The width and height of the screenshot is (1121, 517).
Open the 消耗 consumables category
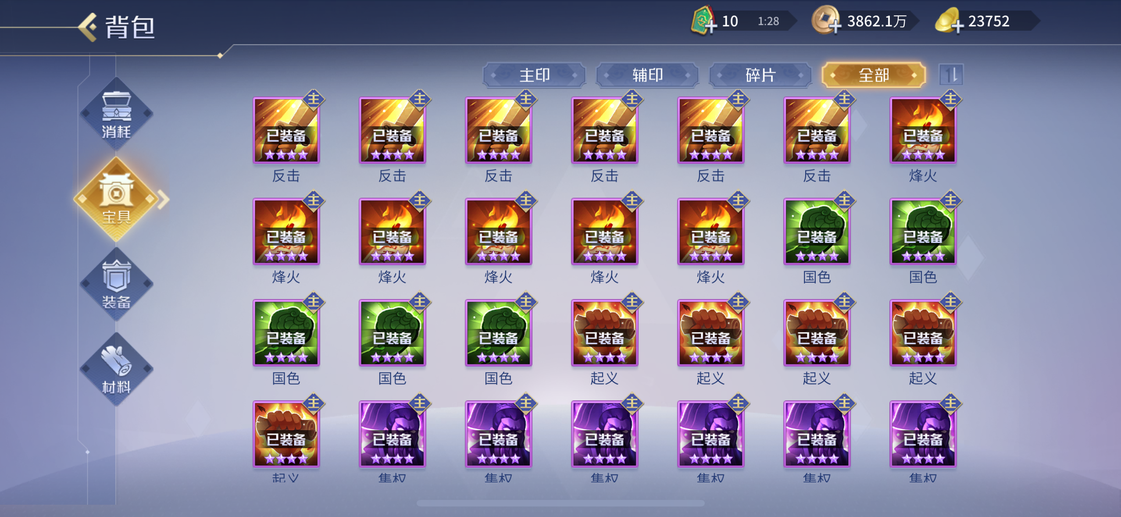coord(116,114)
